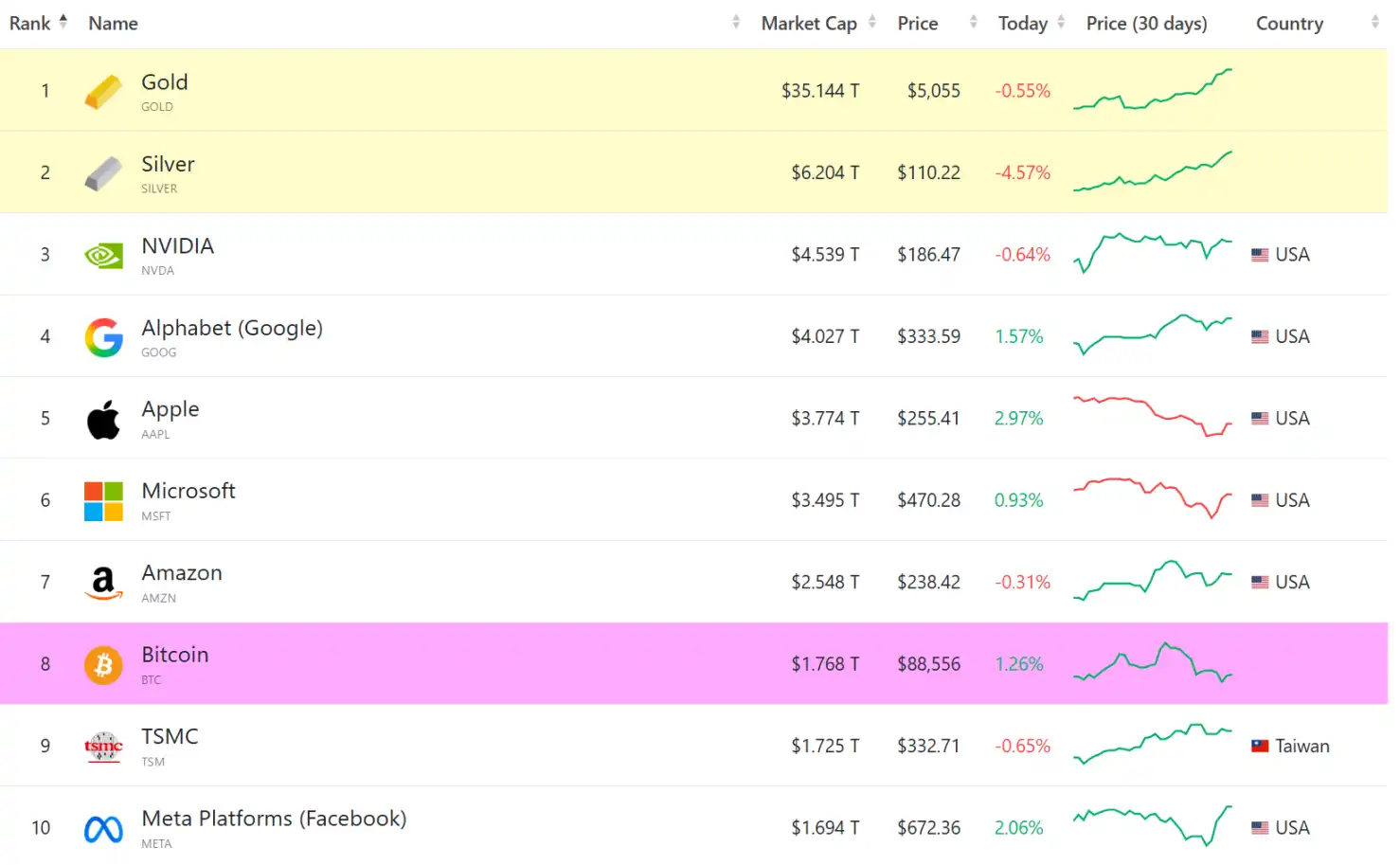Viewport: 1400px width, 865px height.
Task: Click the Alphabet Google logo
Action: pos(103,337)
